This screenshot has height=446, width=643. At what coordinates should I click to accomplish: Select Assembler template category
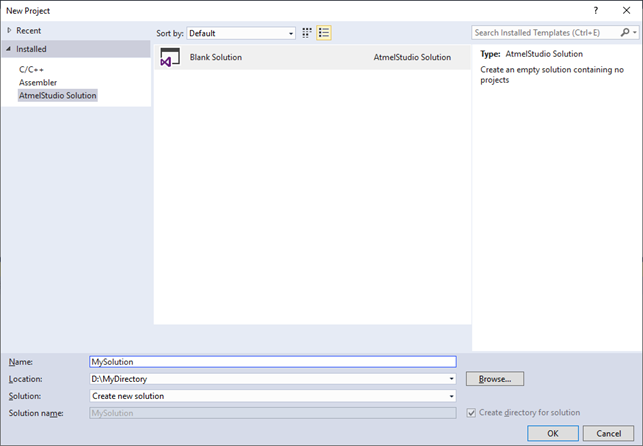point(38,82)
